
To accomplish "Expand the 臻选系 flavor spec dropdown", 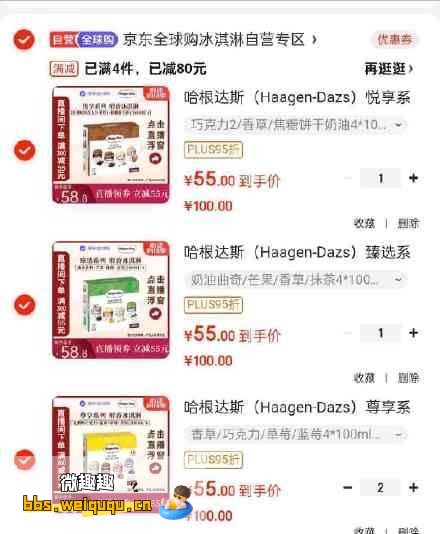I will [x=295, y=280].
